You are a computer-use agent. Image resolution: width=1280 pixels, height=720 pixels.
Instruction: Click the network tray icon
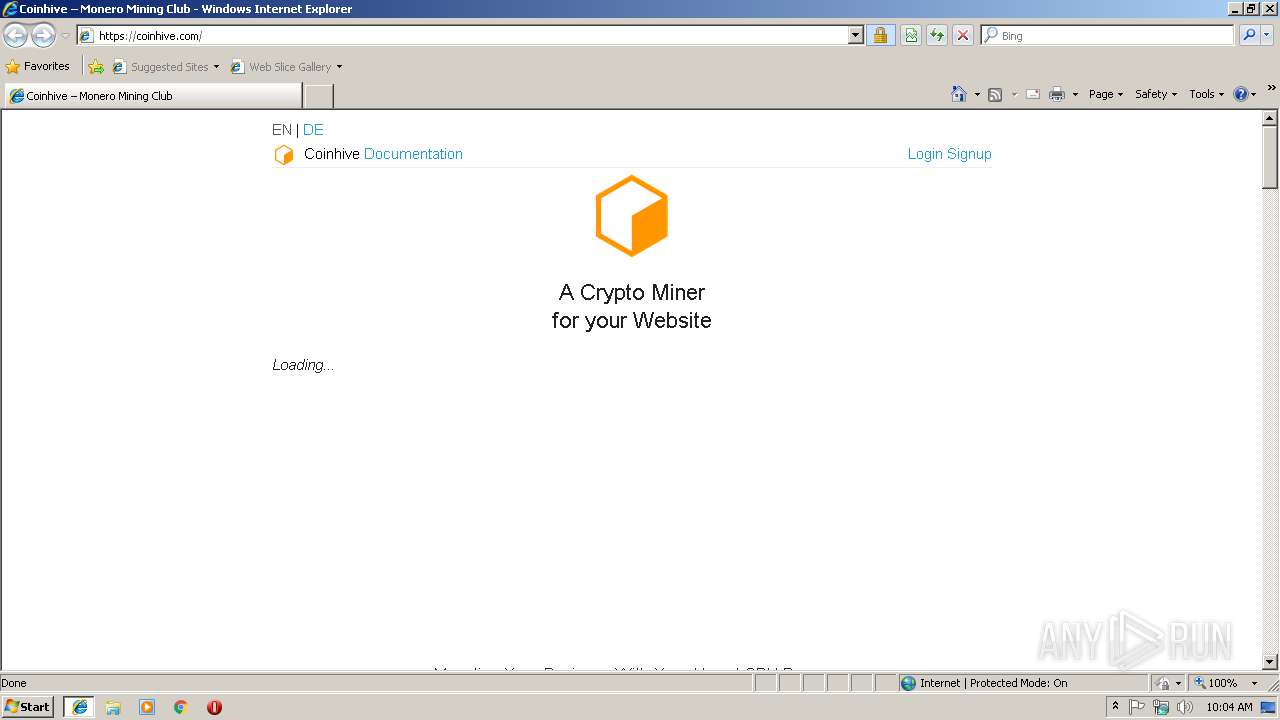click(1161, 707)
